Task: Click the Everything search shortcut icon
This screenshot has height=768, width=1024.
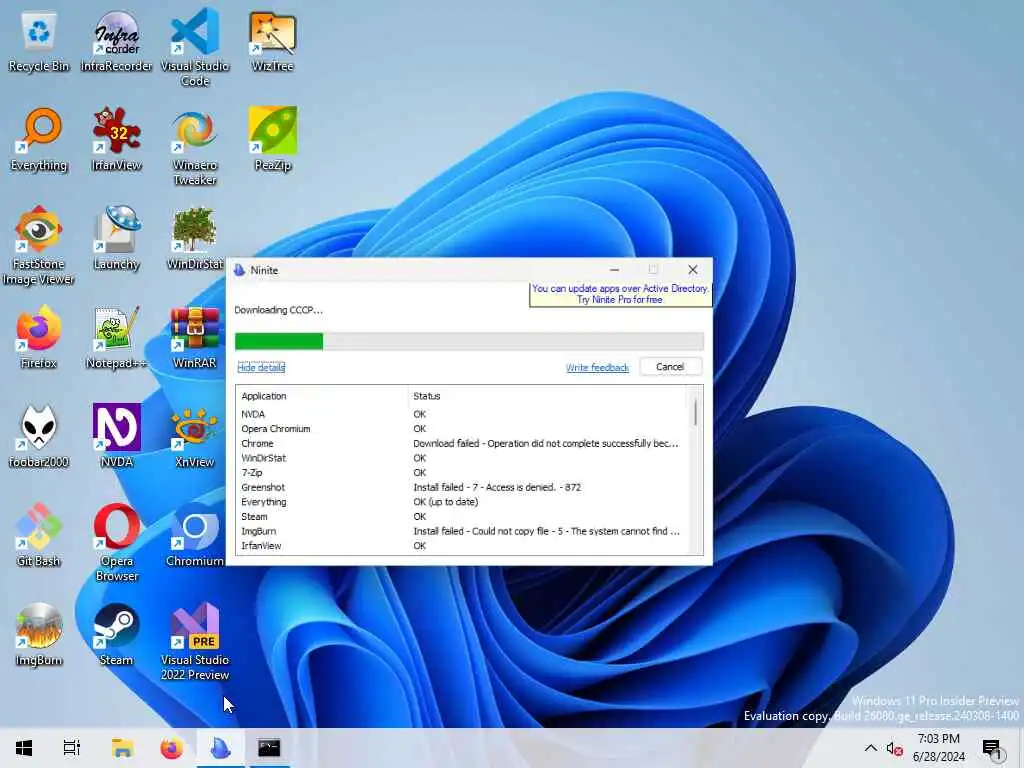Action: coord(39,139)
